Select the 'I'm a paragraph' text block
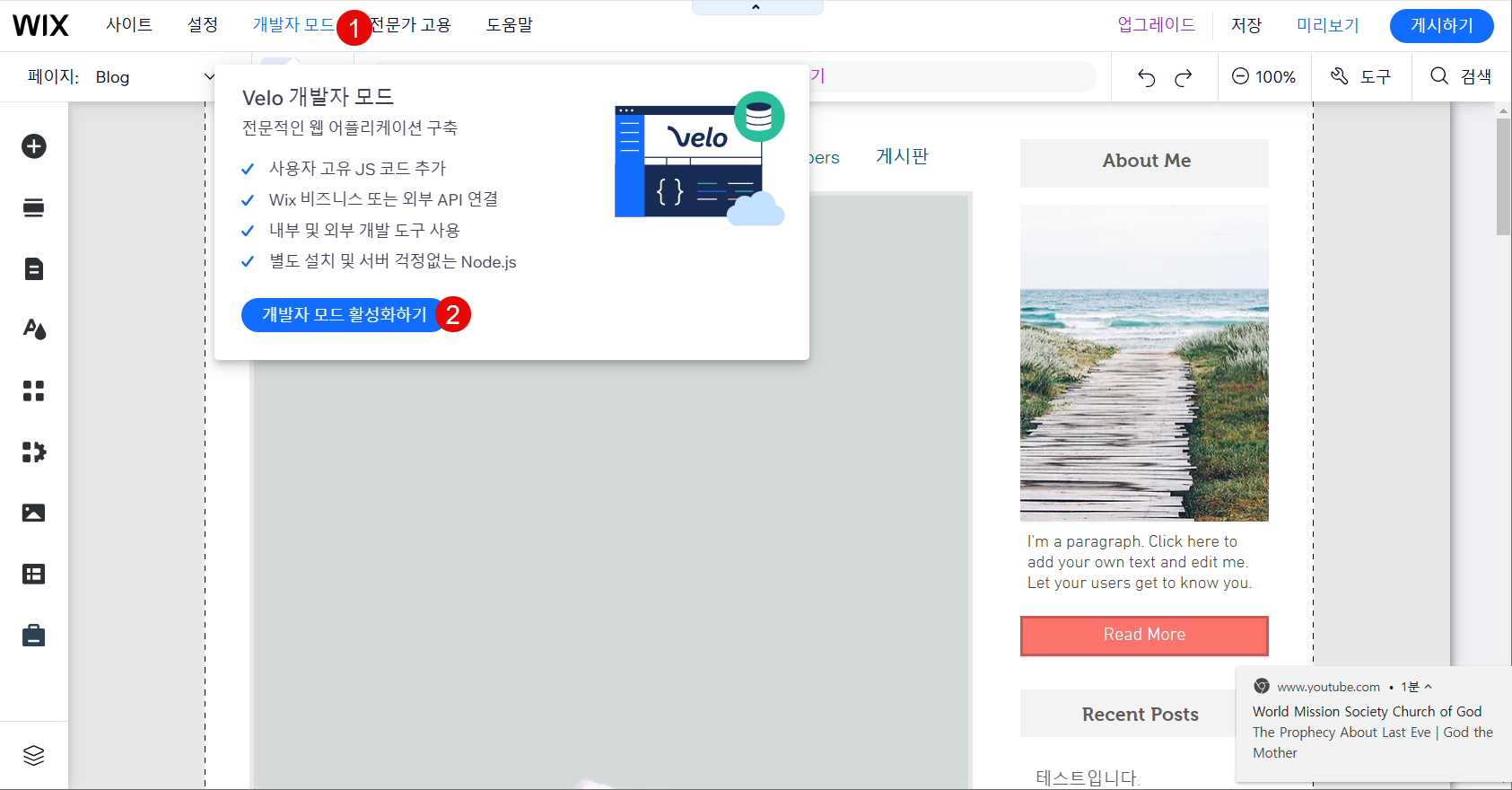The image size is (1512, 790). 1140,562
